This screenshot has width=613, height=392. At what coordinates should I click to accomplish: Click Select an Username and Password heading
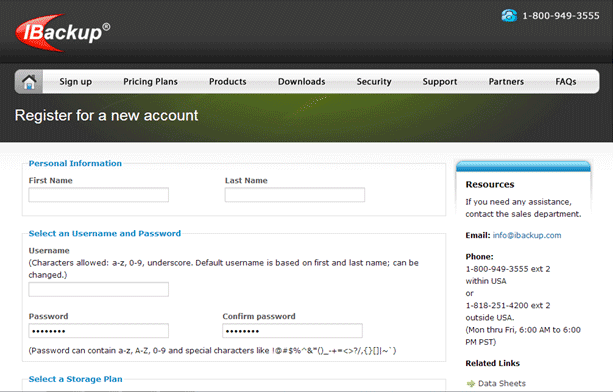[105, 233]
